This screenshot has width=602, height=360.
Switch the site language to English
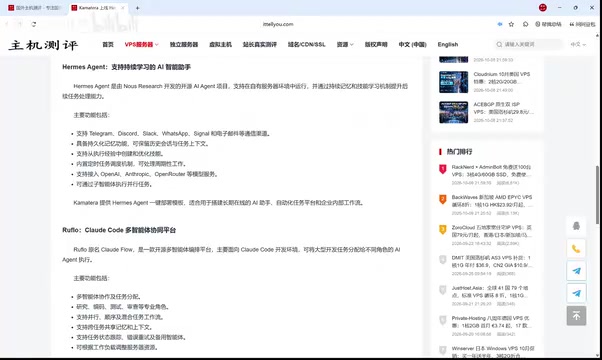tap(448, 45)
